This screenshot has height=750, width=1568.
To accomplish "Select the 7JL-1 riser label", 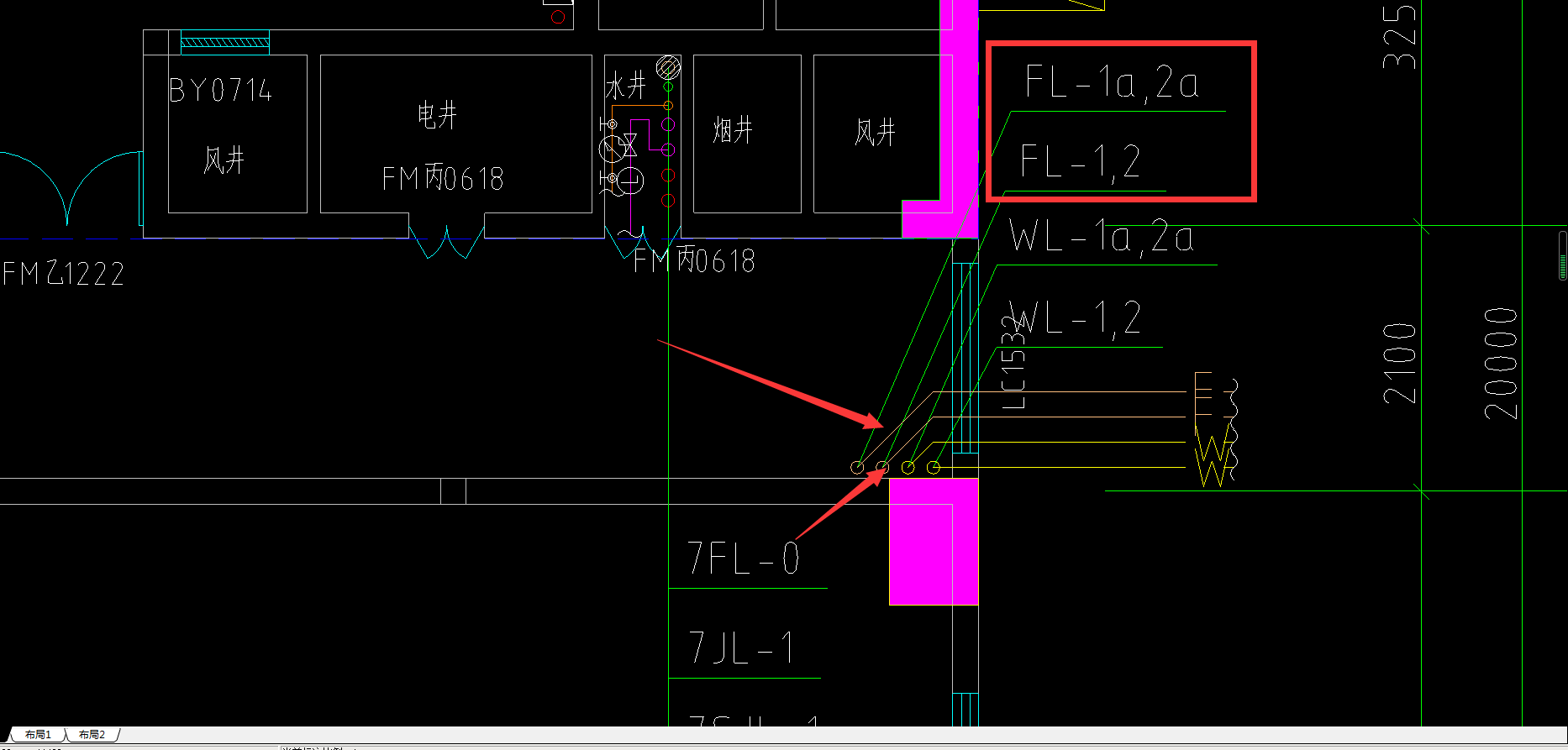I will (x=741, y=648).
